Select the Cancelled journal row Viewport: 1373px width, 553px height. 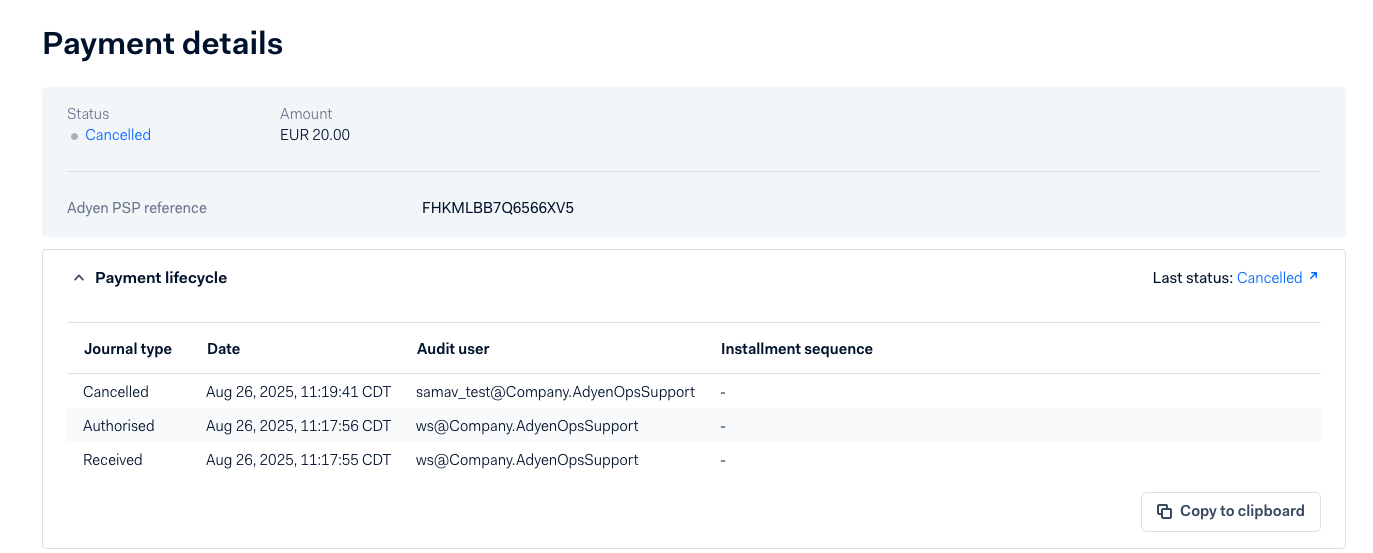pyautogui.click(x=116, y=392)
